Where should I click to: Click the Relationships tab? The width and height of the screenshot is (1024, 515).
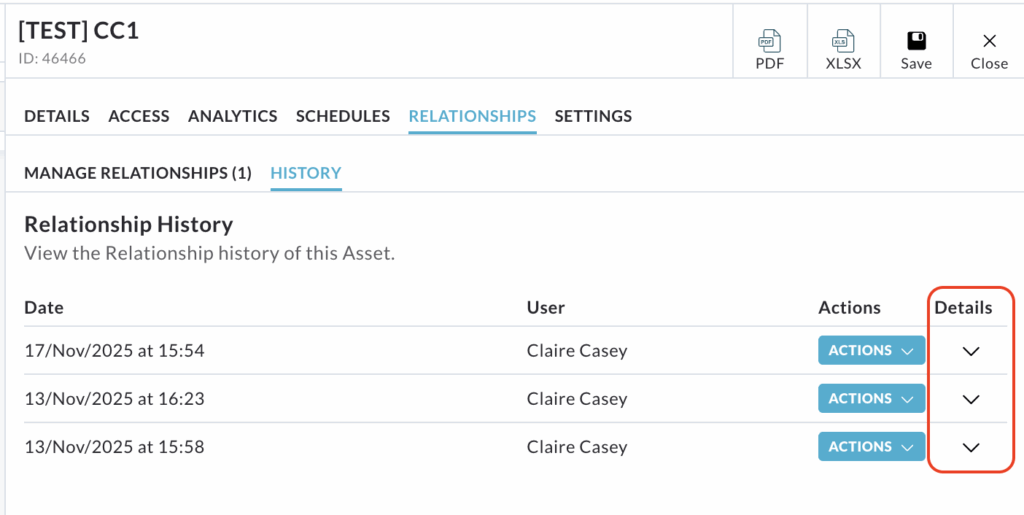(x=472, y=116)
